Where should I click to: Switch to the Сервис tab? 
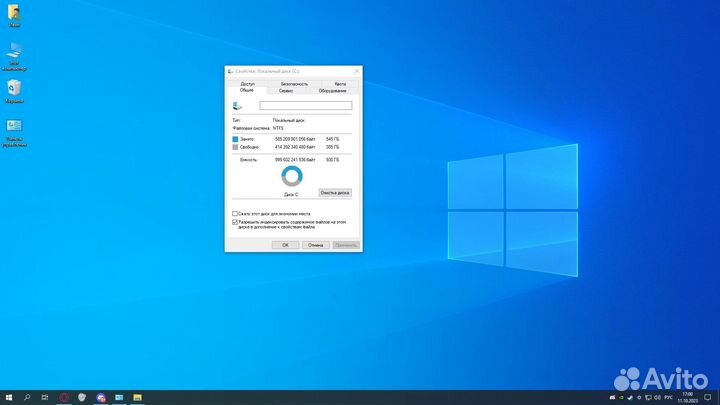pos(286,91)
